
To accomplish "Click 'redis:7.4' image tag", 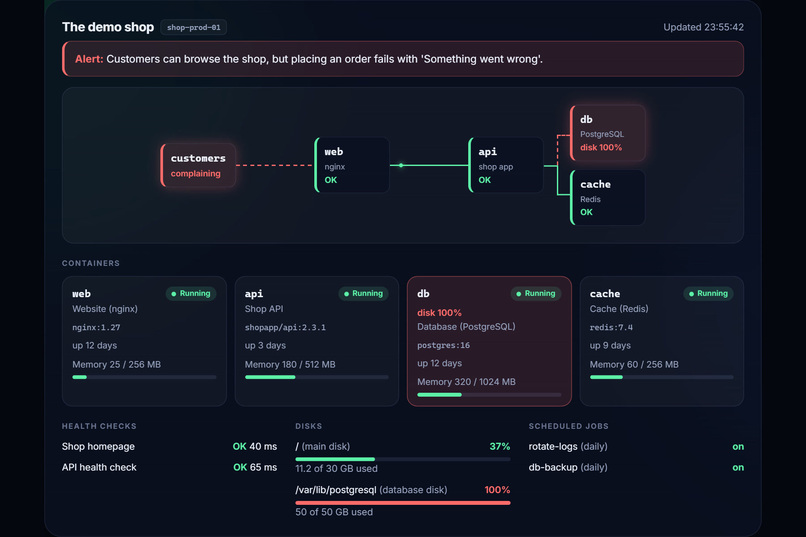I will point(611,327).
